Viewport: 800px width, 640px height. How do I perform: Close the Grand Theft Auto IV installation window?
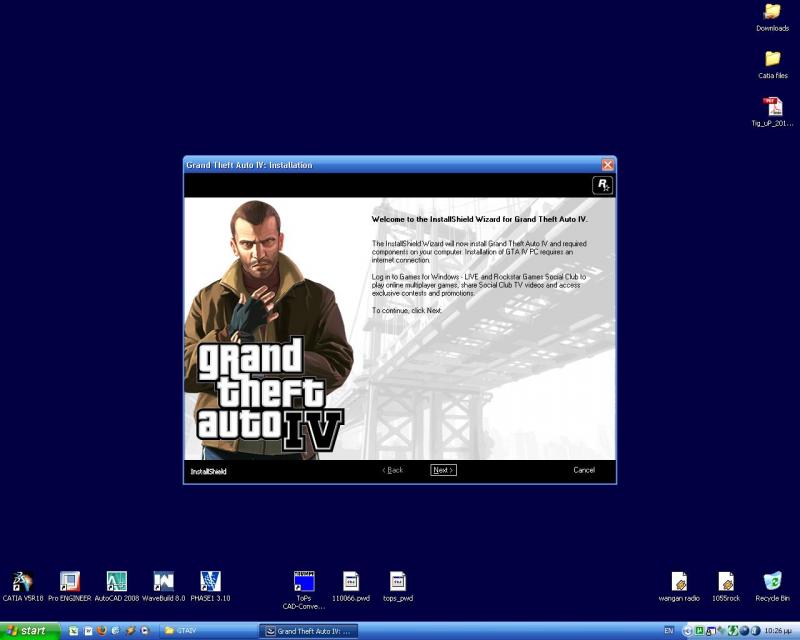[x=607, y=164]
